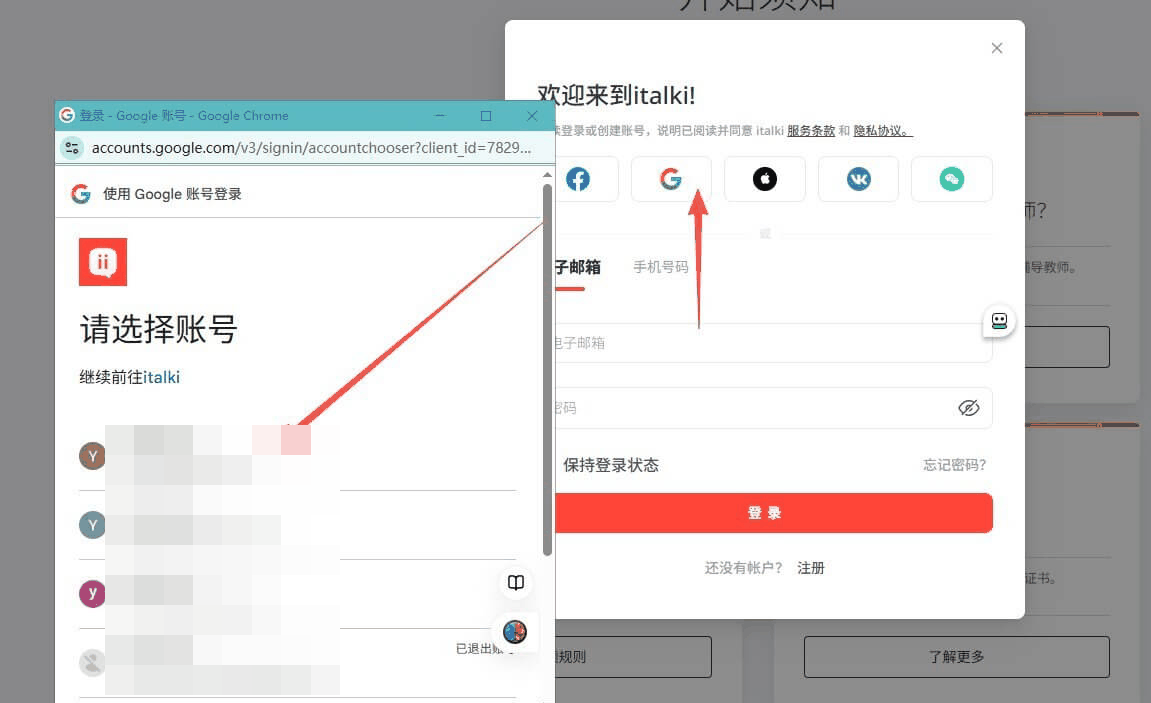Viewport: 1151px width, 703px height.
Task: Open the book-shaped reader icon
Action: coord(516,583)
